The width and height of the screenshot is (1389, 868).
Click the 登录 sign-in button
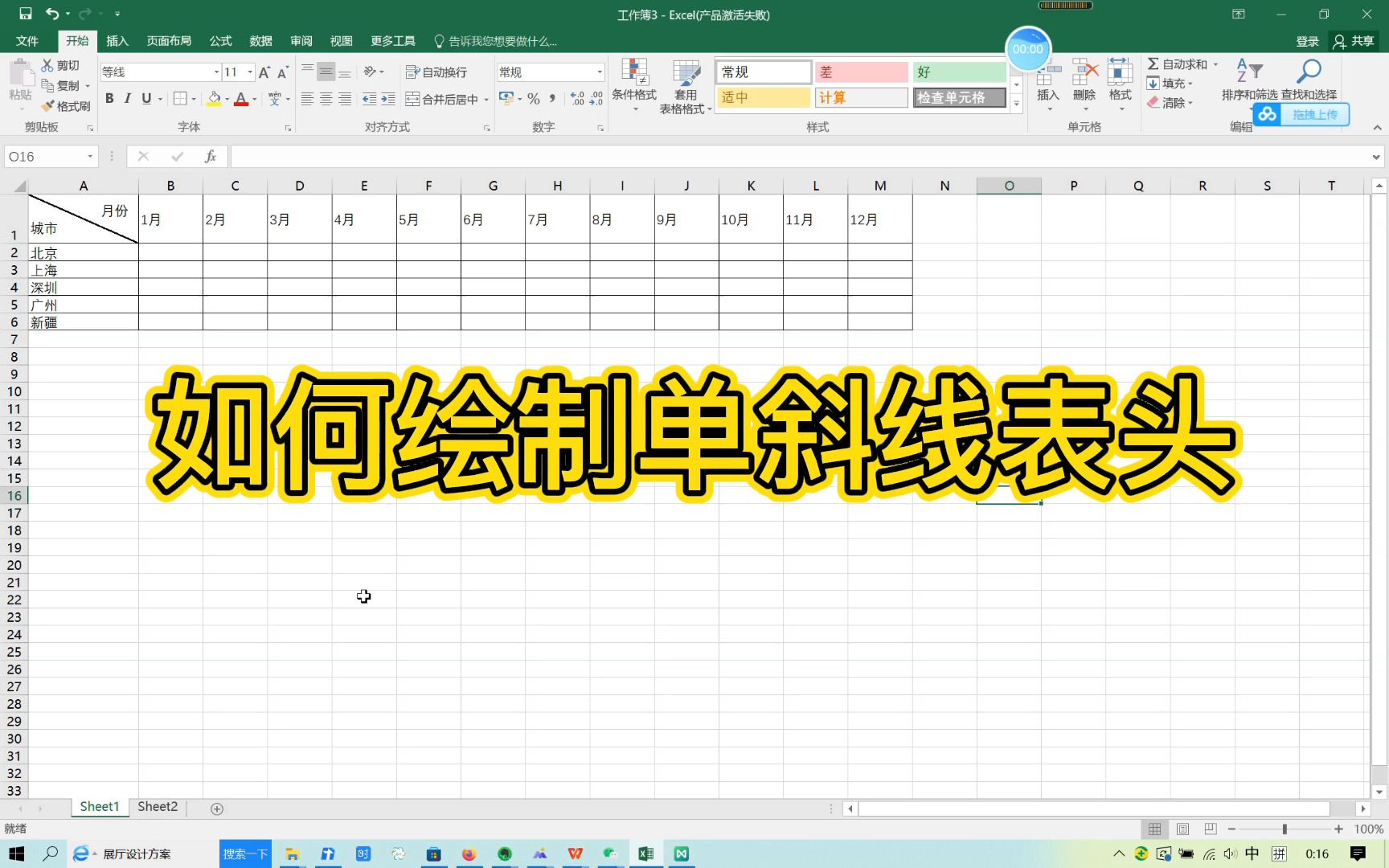coord(1307,41)
